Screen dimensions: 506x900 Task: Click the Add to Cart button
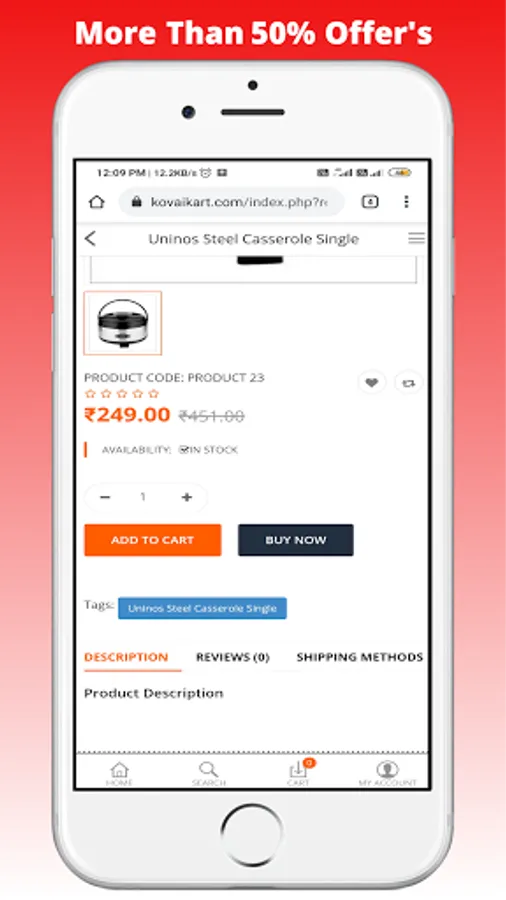(x=153, y=540)
